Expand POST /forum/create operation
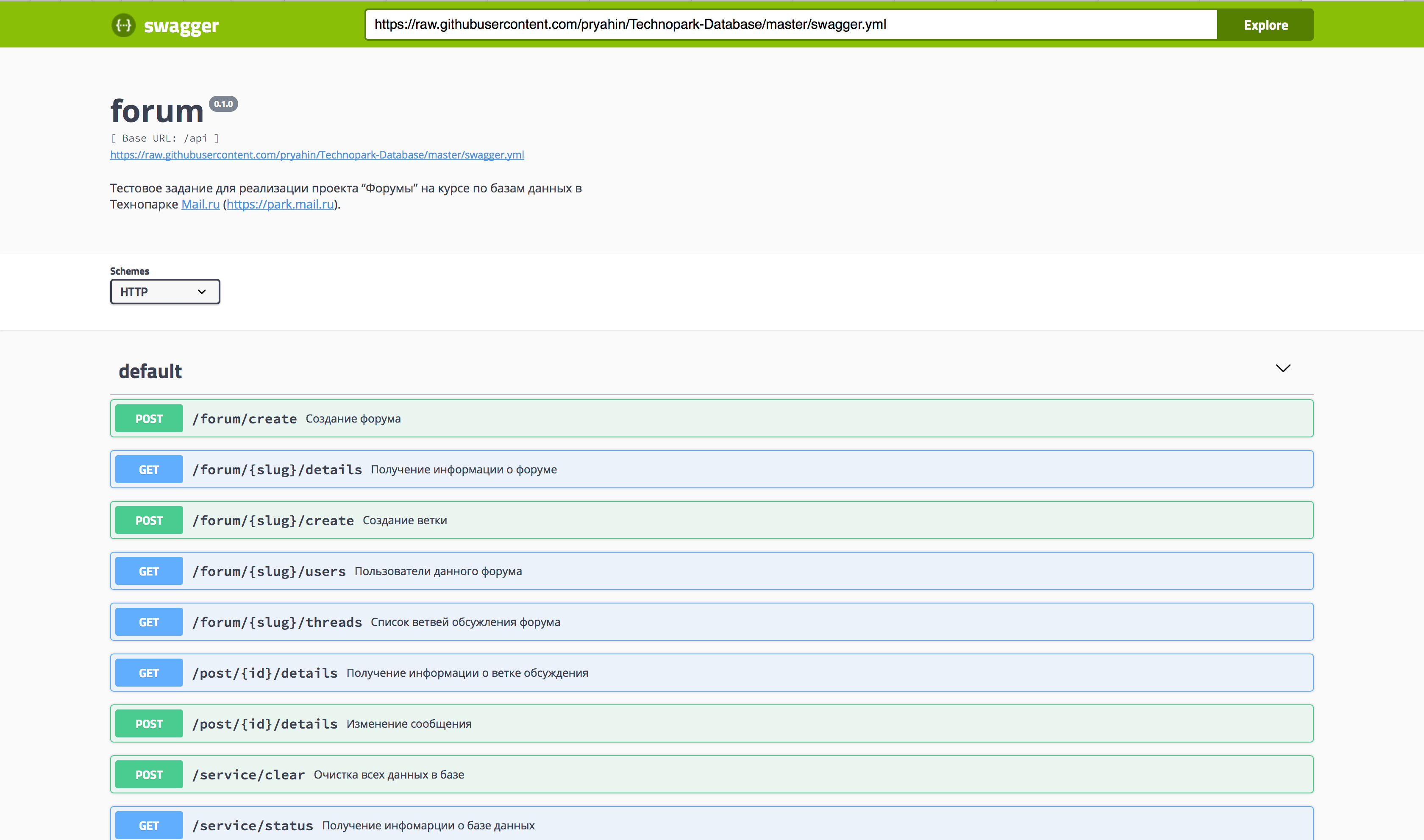Screen dimensions: 1424x840 coord(712,418)
